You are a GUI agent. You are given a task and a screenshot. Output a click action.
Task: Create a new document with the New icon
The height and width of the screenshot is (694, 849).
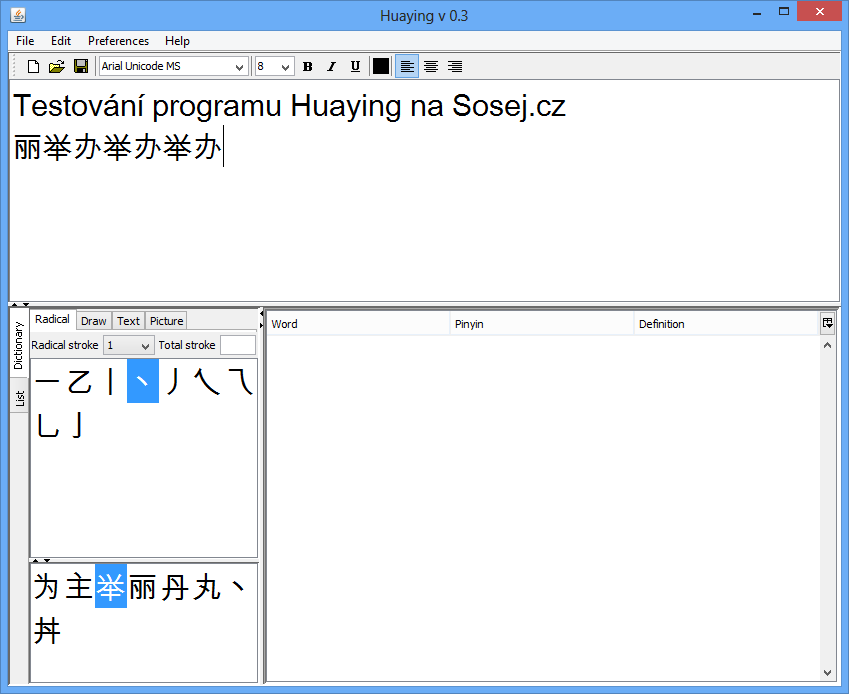[x=34, y=67]
